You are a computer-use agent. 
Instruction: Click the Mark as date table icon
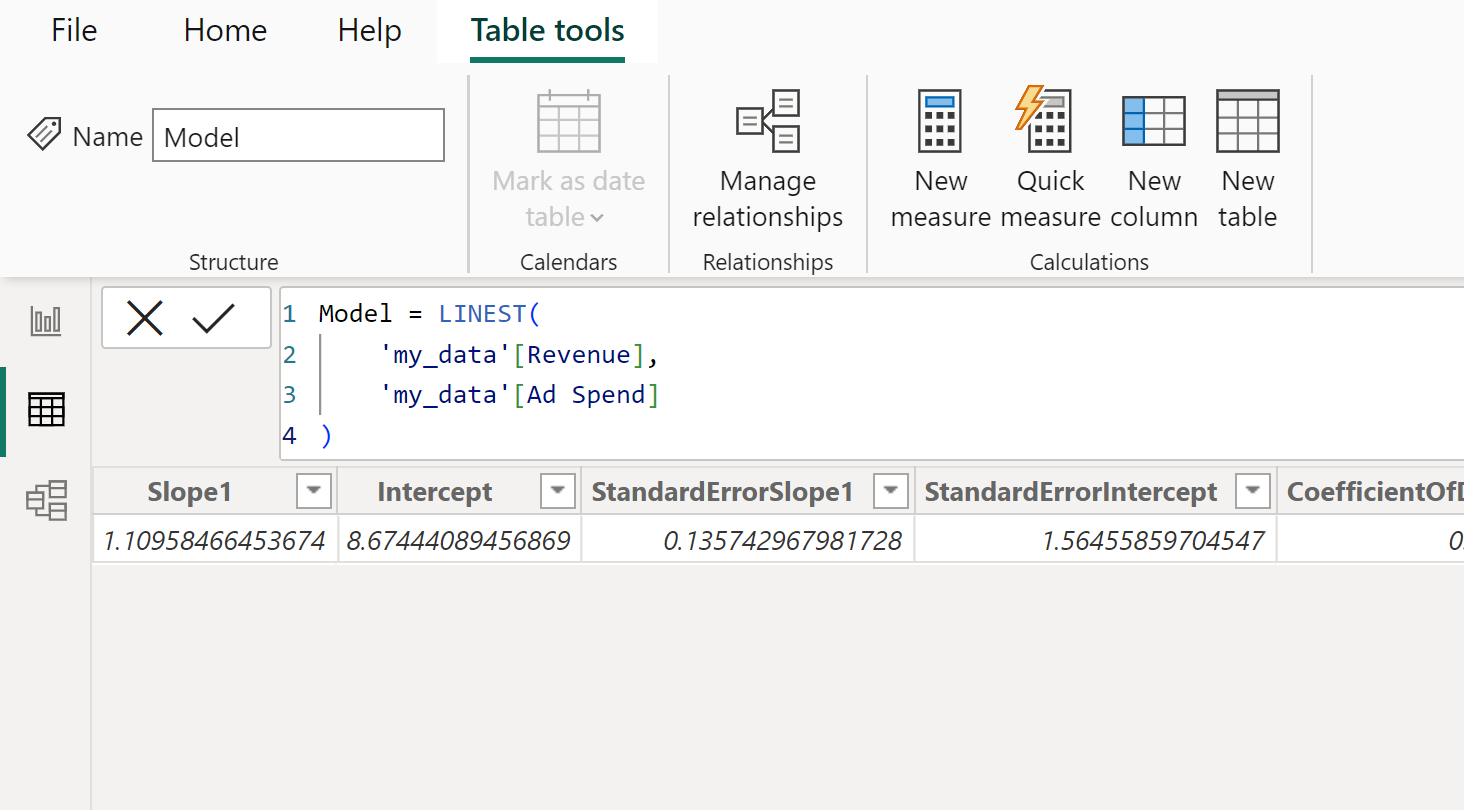(x=569, y=121)
